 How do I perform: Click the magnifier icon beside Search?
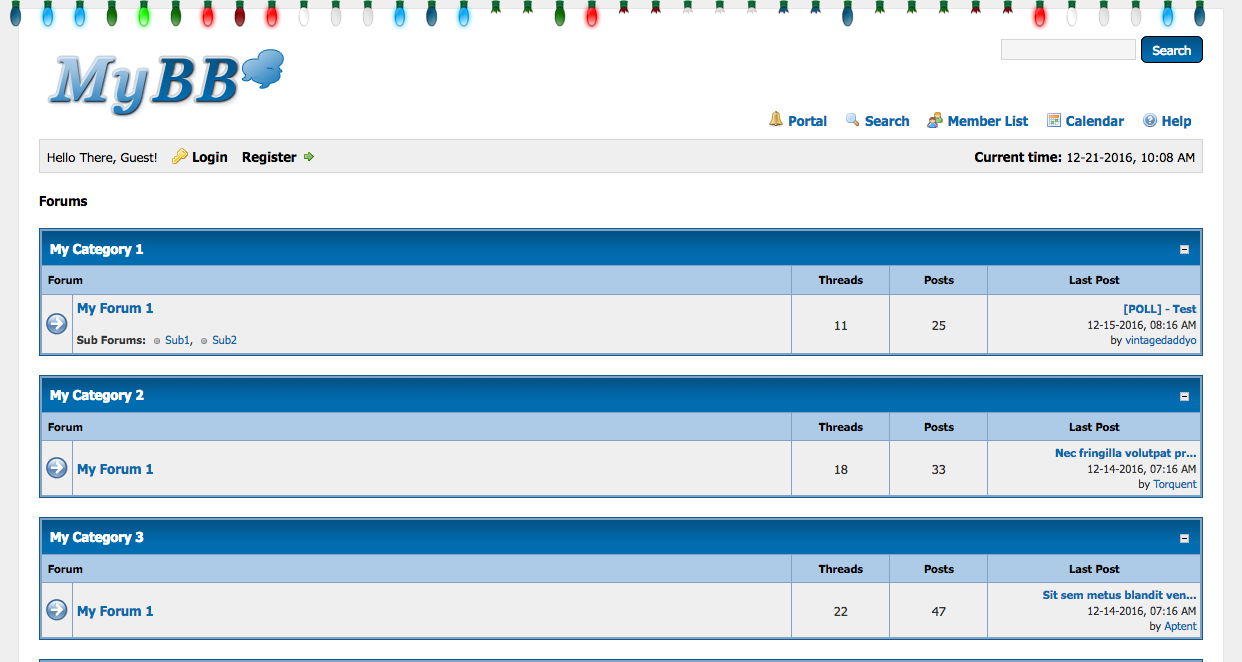pos(852,120)
